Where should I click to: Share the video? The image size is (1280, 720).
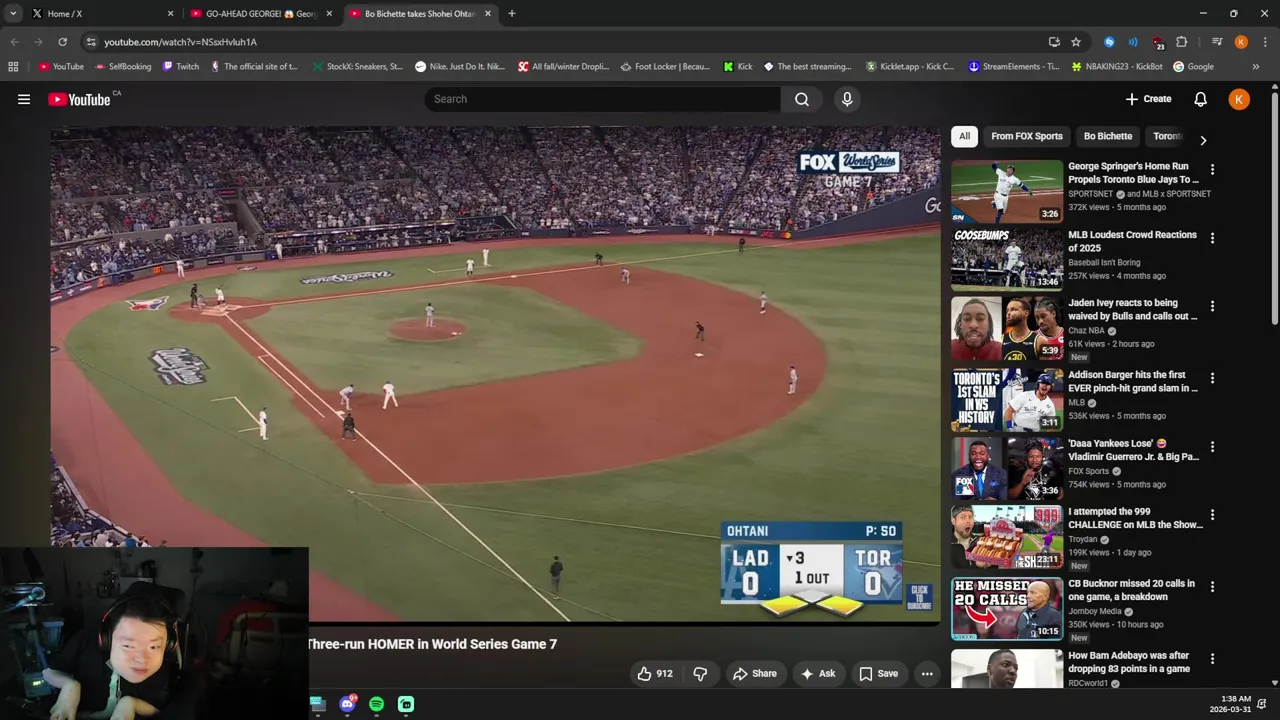(755, 674)
